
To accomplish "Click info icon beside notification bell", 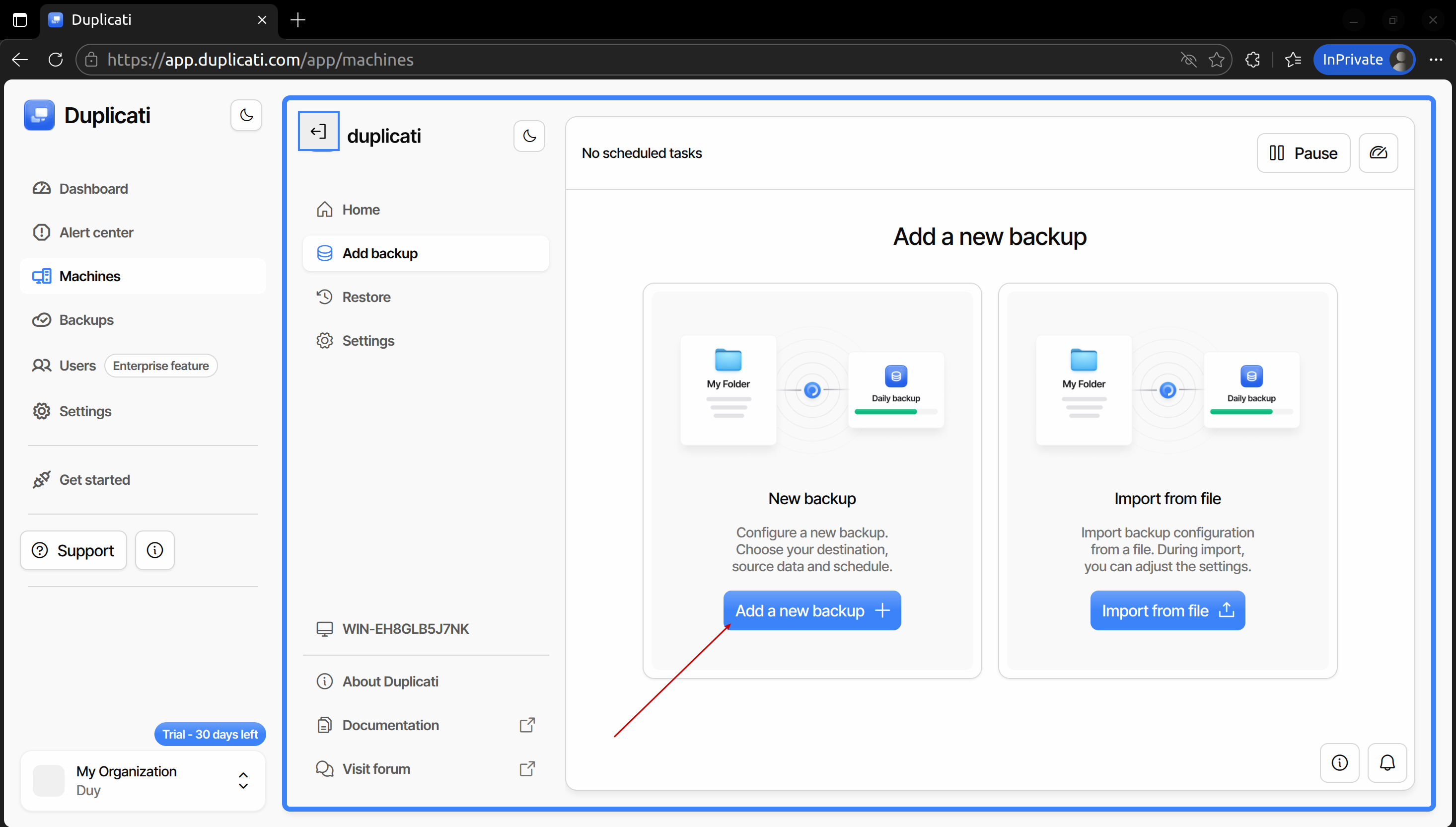I will 1339,763.
